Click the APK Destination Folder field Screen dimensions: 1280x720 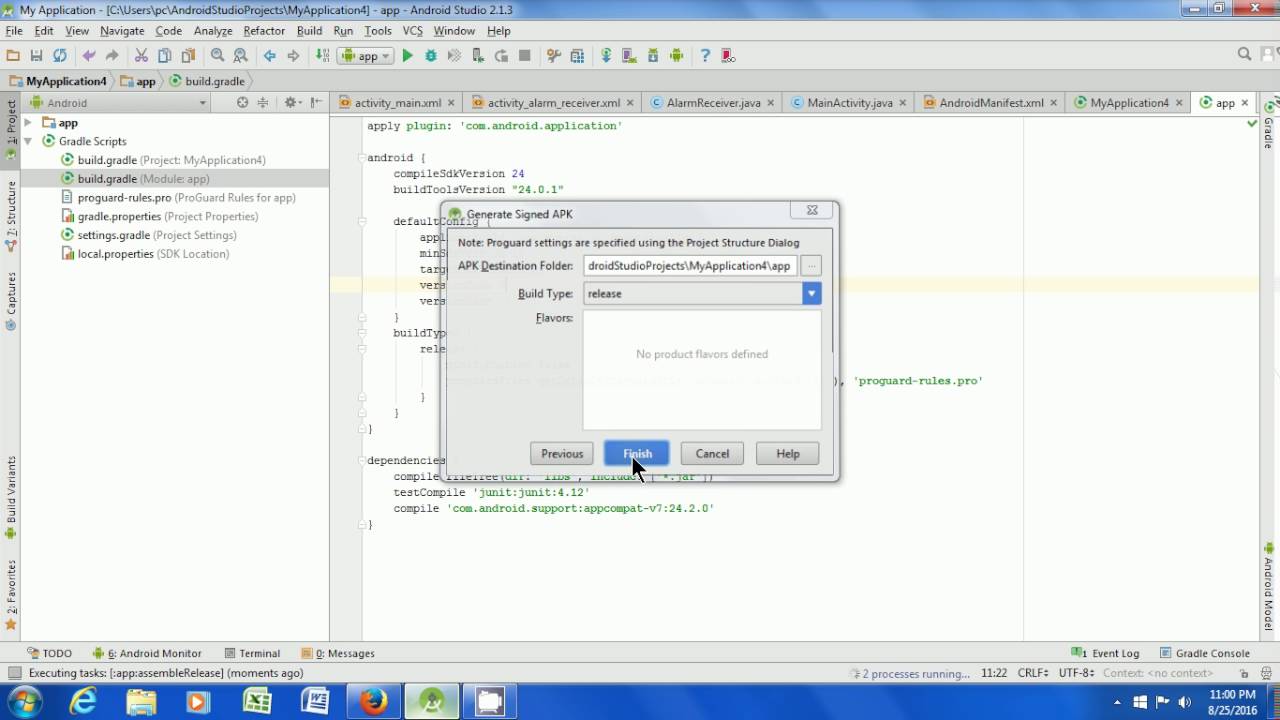tap(690, 266)
